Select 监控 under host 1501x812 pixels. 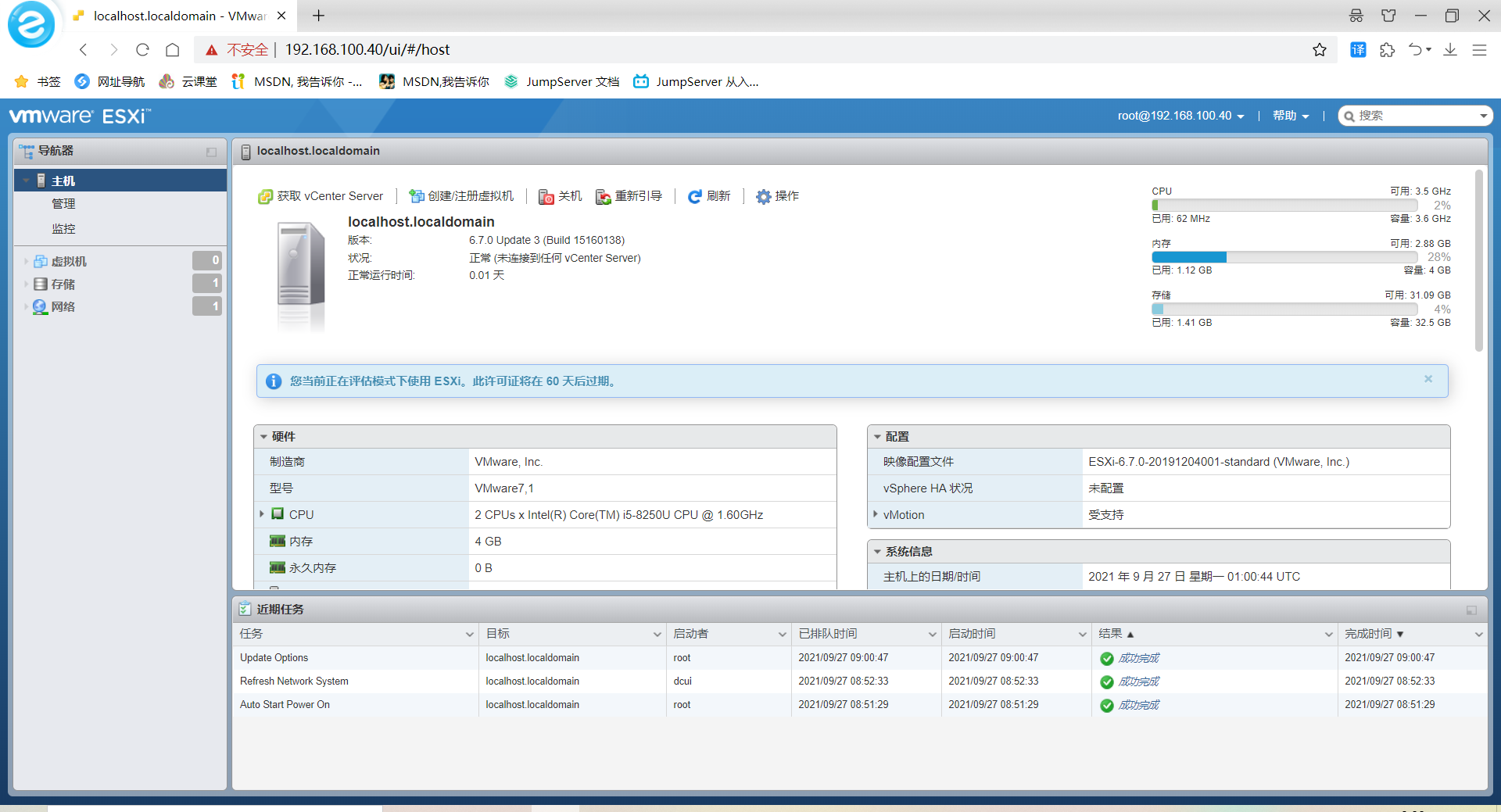63,229
